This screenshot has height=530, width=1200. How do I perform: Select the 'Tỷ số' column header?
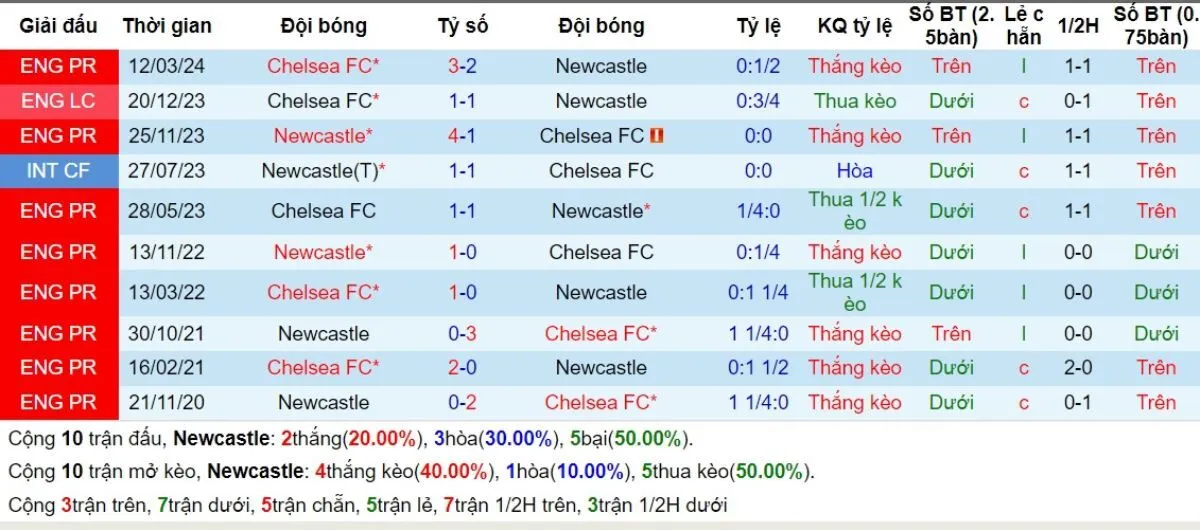coord(462,26)
